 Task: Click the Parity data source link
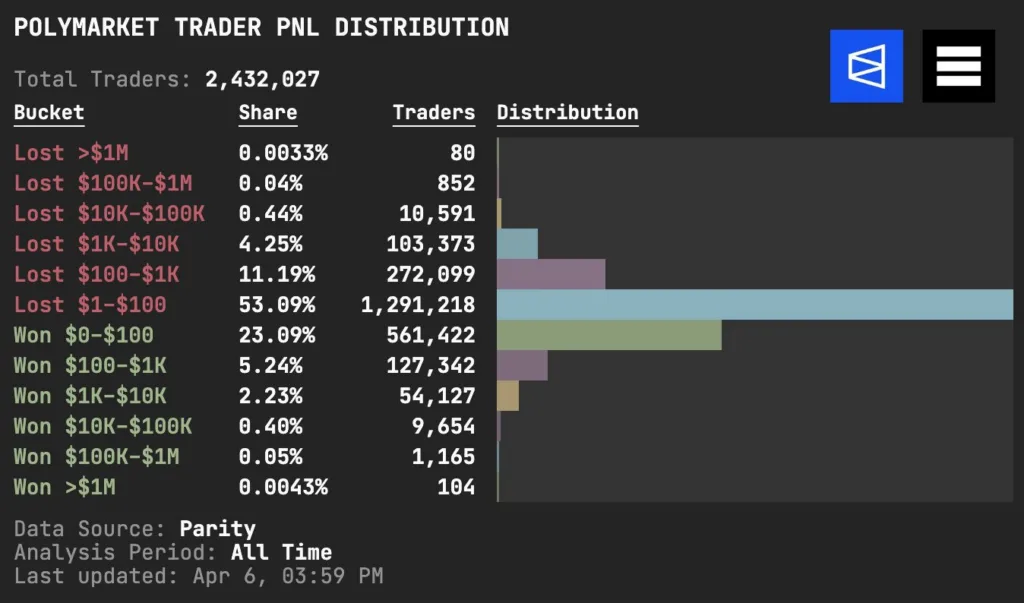point(218,528)
